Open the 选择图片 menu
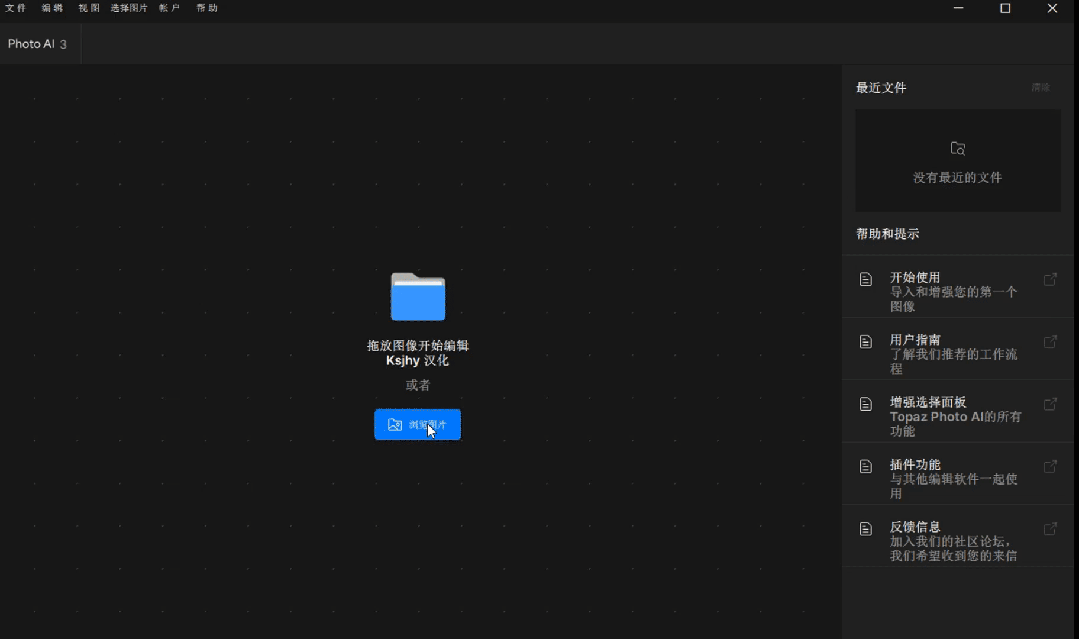 [x=129, y=8]
